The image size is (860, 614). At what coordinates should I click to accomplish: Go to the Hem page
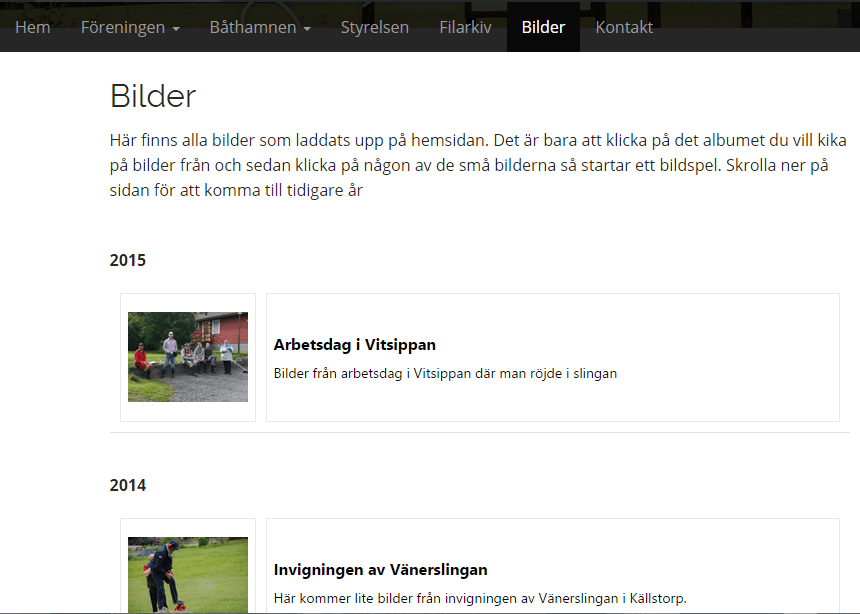tap(32, 27)
